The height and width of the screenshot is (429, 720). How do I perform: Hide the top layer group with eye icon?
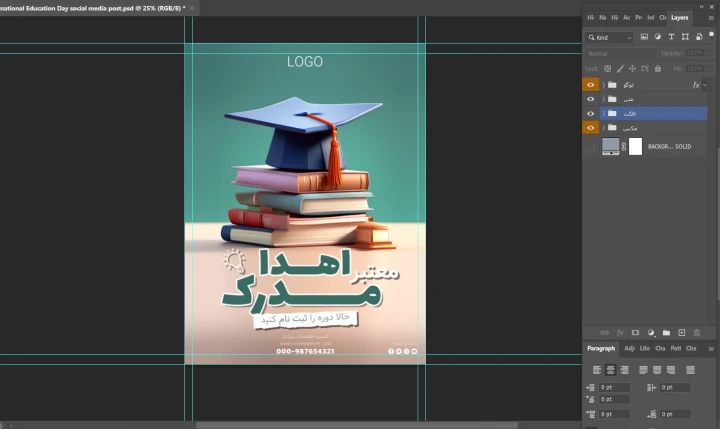point(590,85)
